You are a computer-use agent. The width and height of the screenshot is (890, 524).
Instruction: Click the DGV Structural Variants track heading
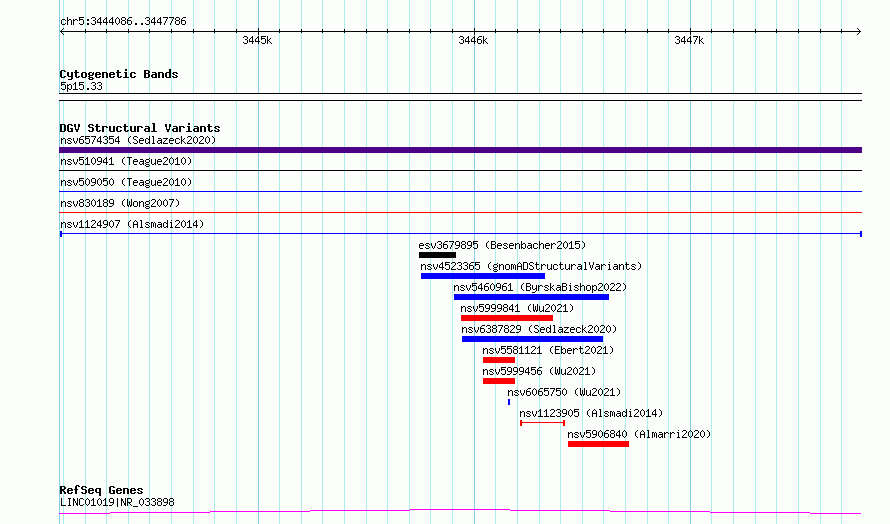(x=140, y=128)
